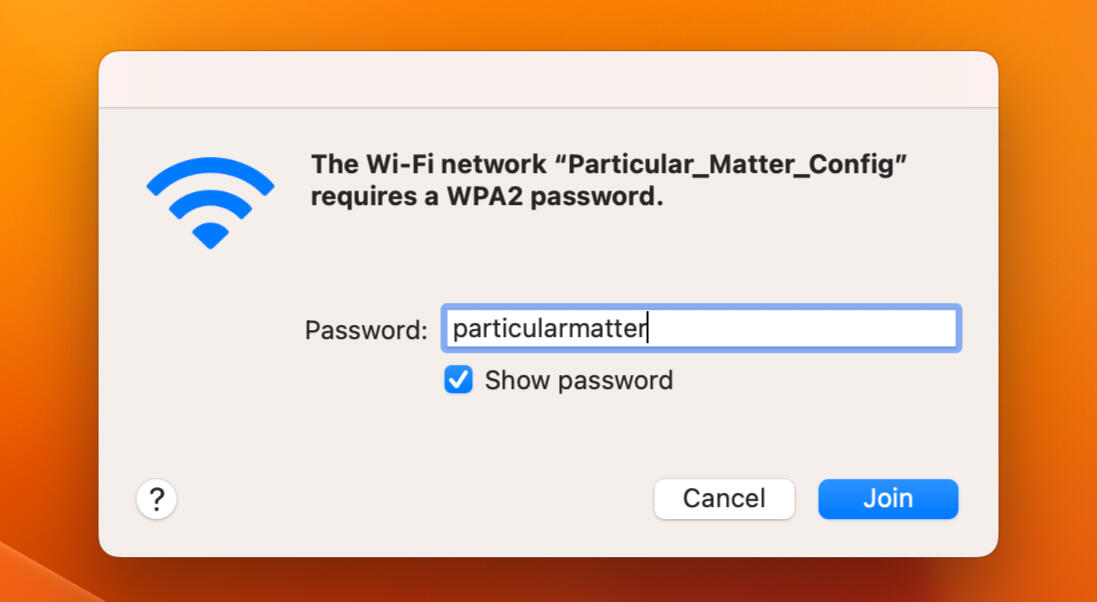The height and width of the screenshot is (602, 1097).
Task: Click the "Show password" label text
Action: pos(578,381)
